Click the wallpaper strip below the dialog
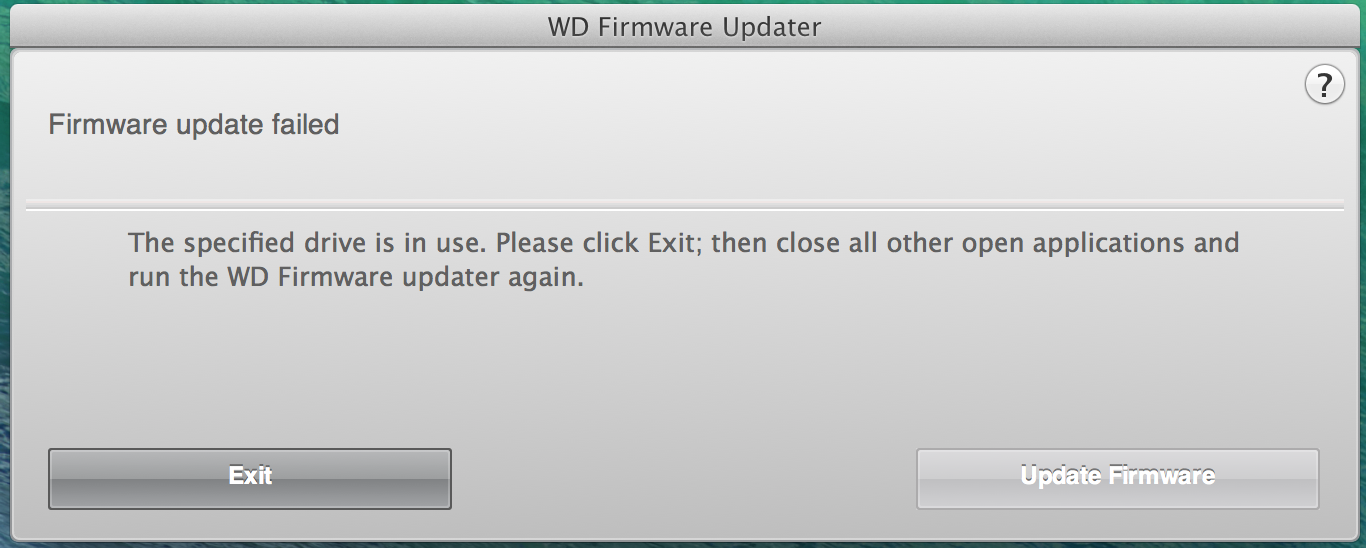Viewport: 1366px width, 548px height. 684,544
